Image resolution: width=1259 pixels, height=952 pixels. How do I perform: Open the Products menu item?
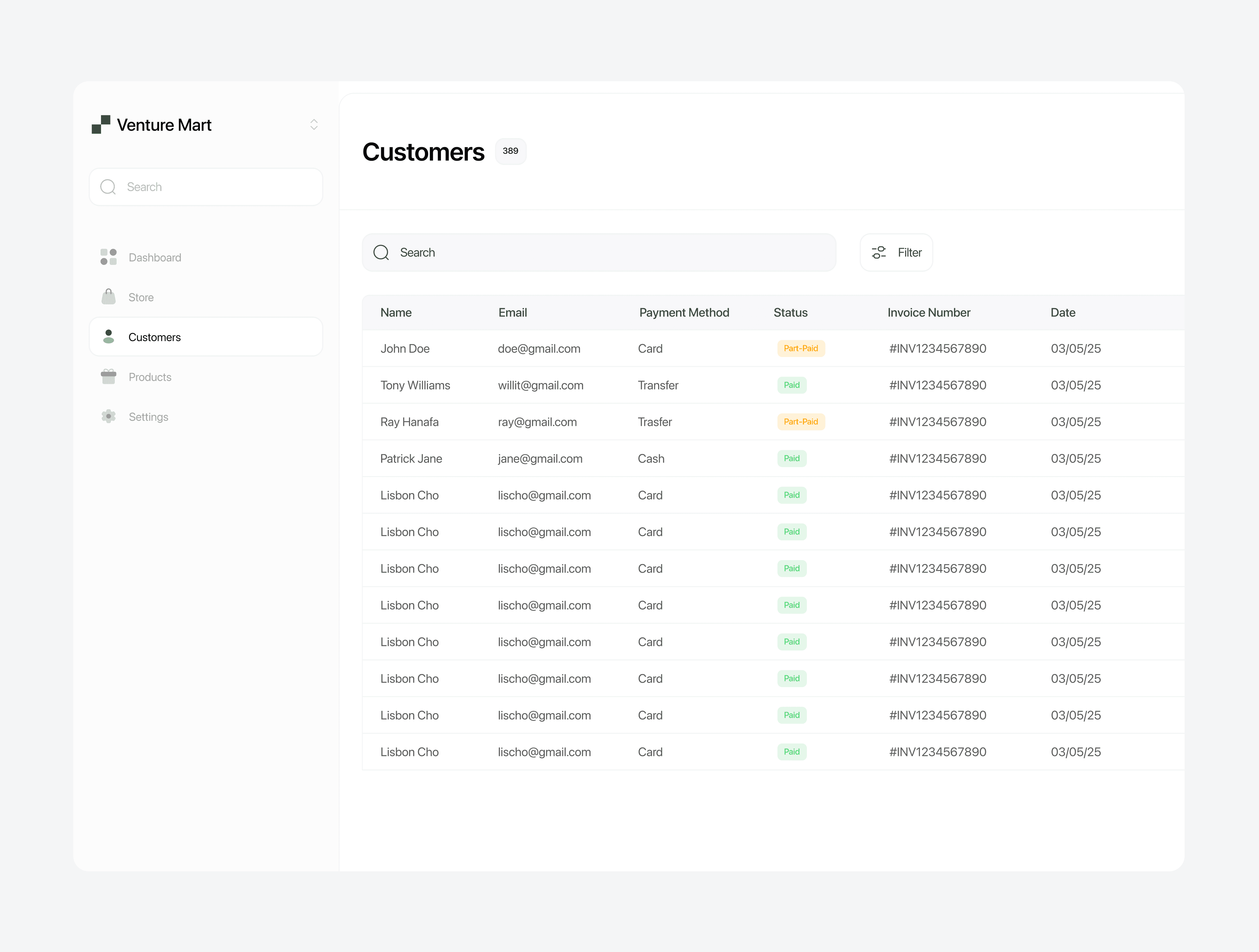pos(150,377)
